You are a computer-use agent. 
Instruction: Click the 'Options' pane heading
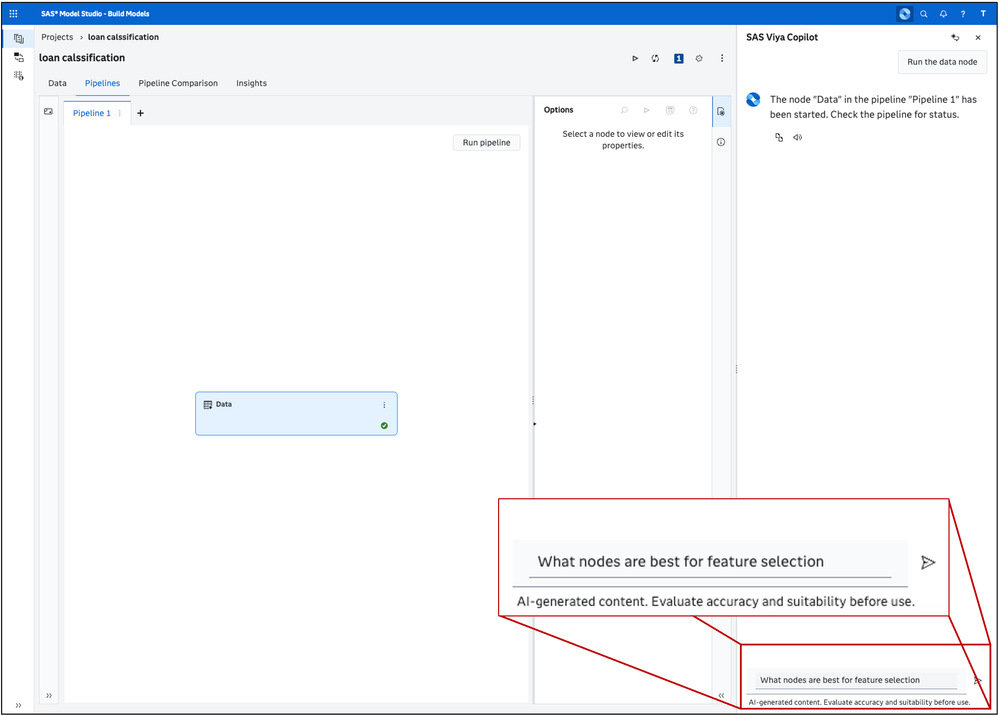(x=558, y=110)
